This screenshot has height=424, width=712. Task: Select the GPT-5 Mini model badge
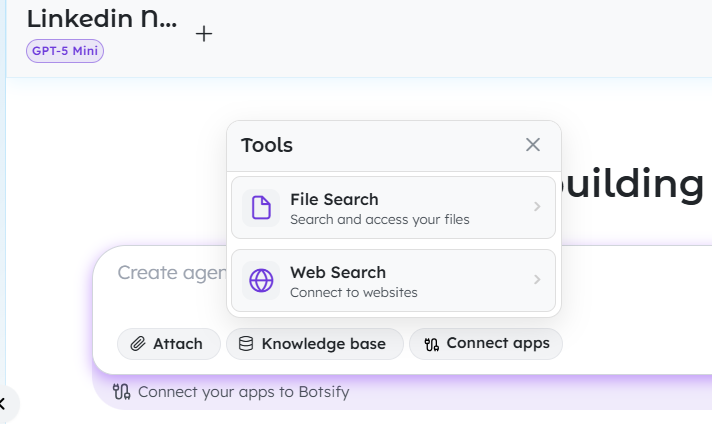[65, 51]
